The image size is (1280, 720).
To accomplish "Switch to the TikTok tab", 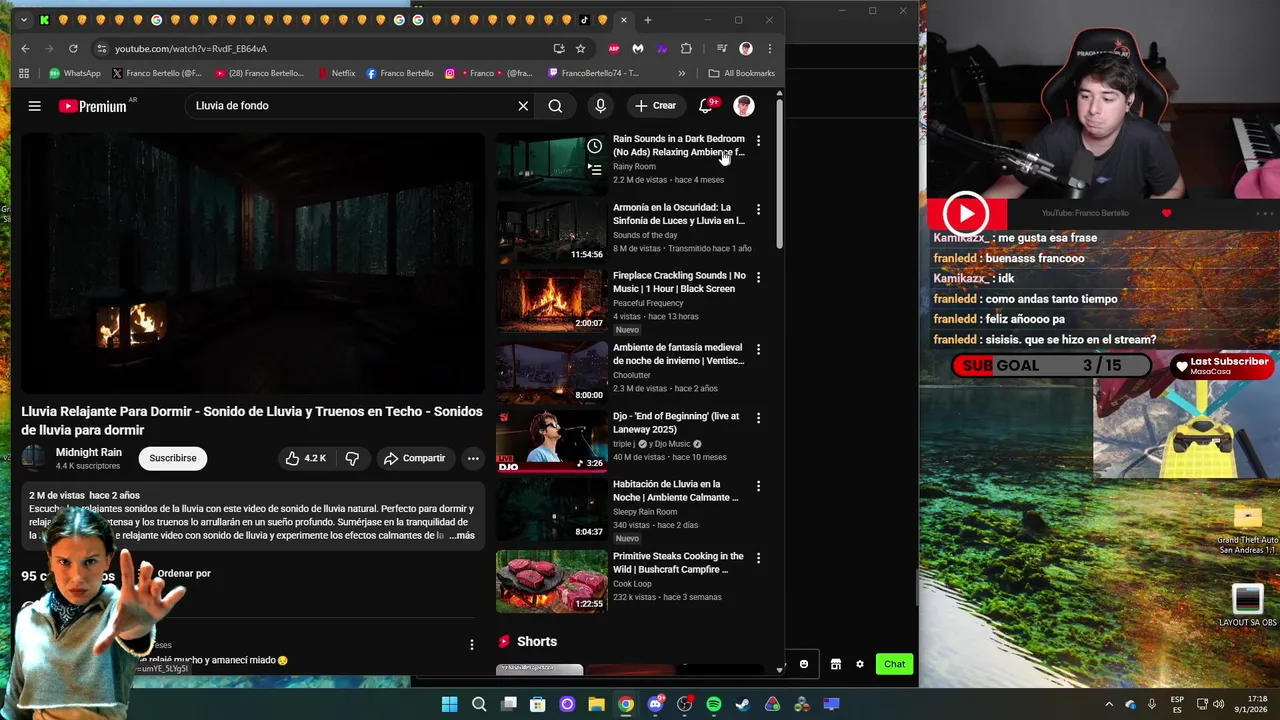I will 585,20.
